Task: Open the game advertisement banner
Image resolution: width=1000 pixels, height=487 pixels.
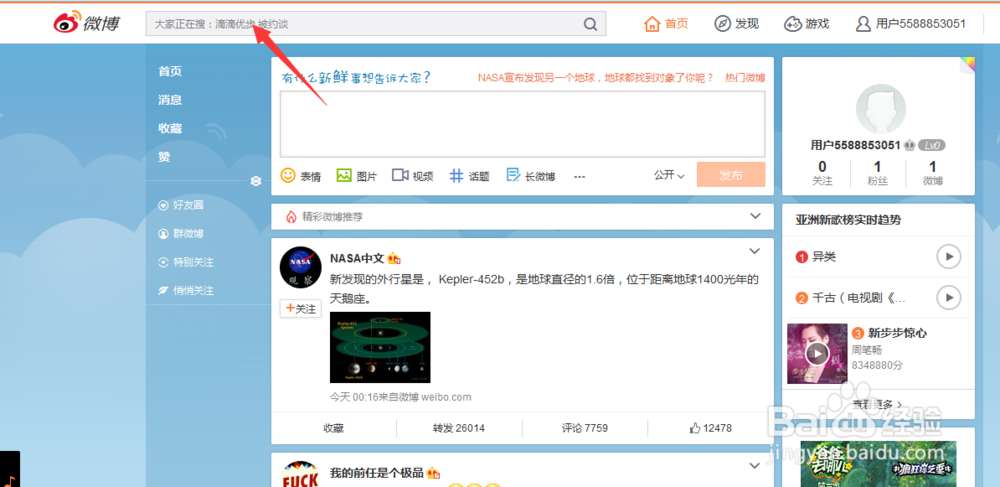Action: (878, 464)
